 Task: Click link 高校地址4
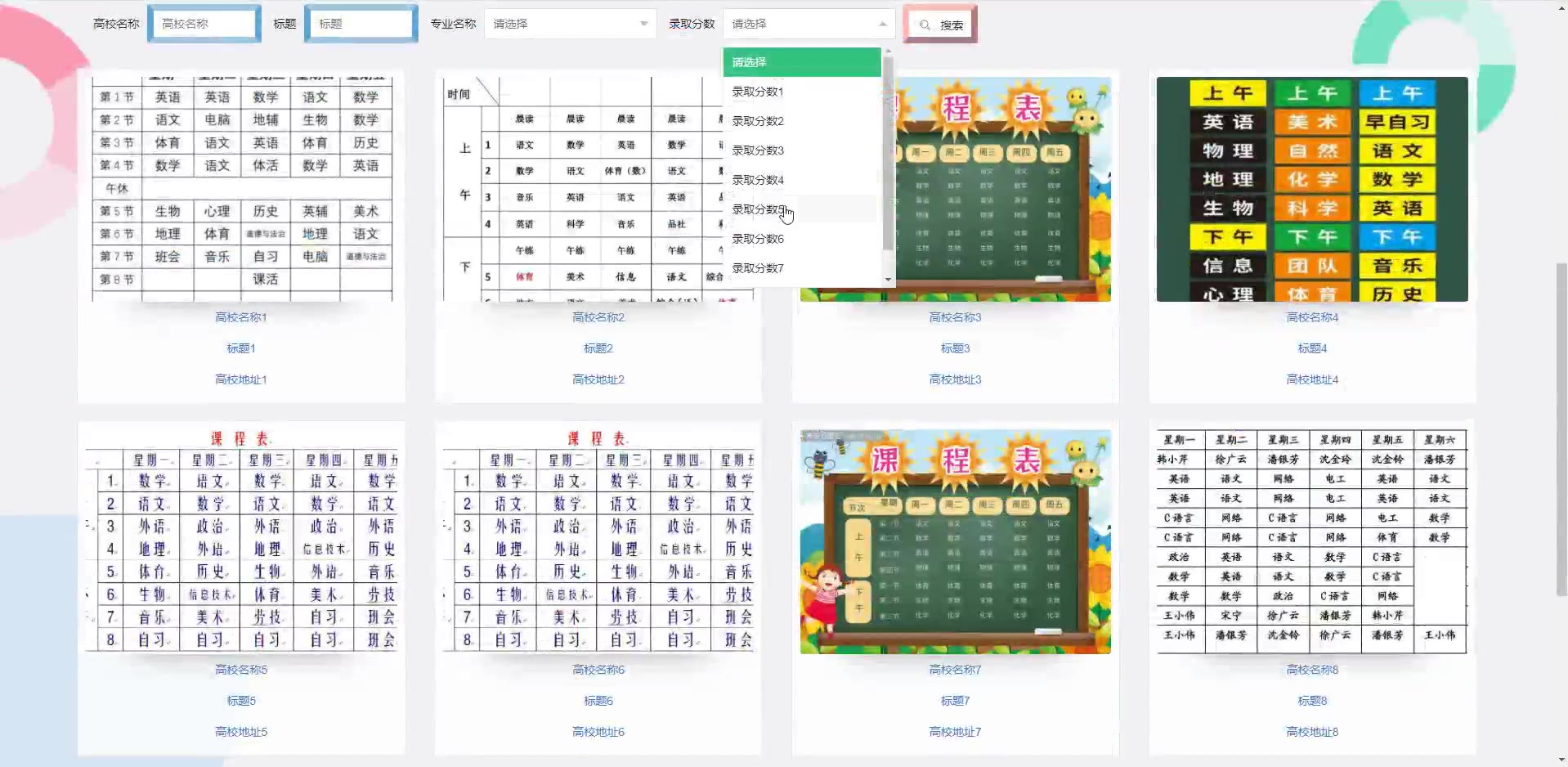click(1312, 379)
